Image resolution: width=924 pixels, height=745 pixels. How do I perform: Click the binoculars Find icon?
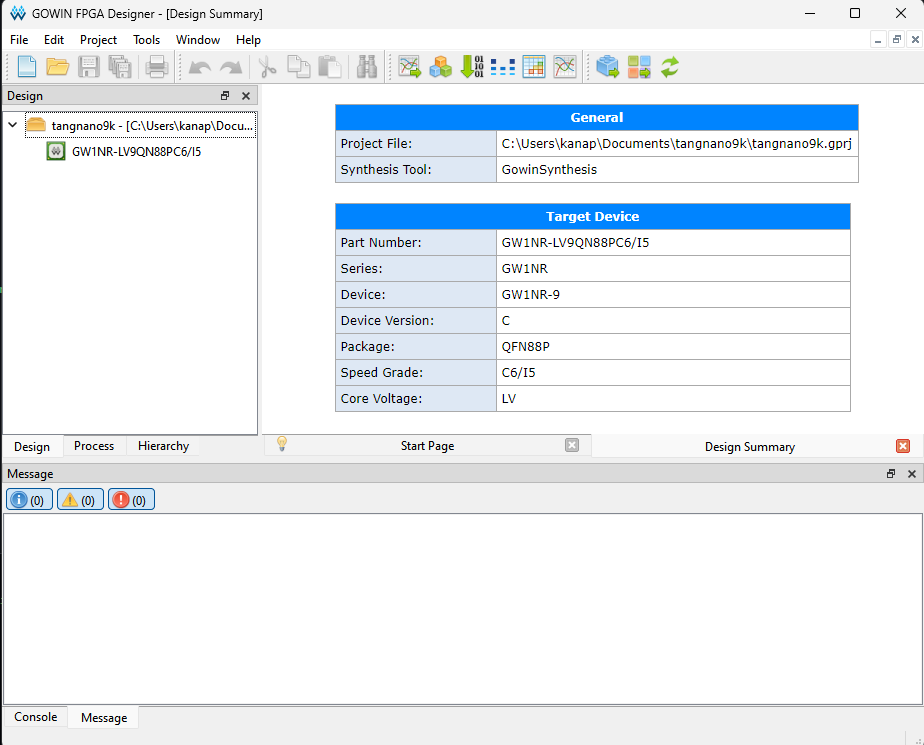coord(367,67)
